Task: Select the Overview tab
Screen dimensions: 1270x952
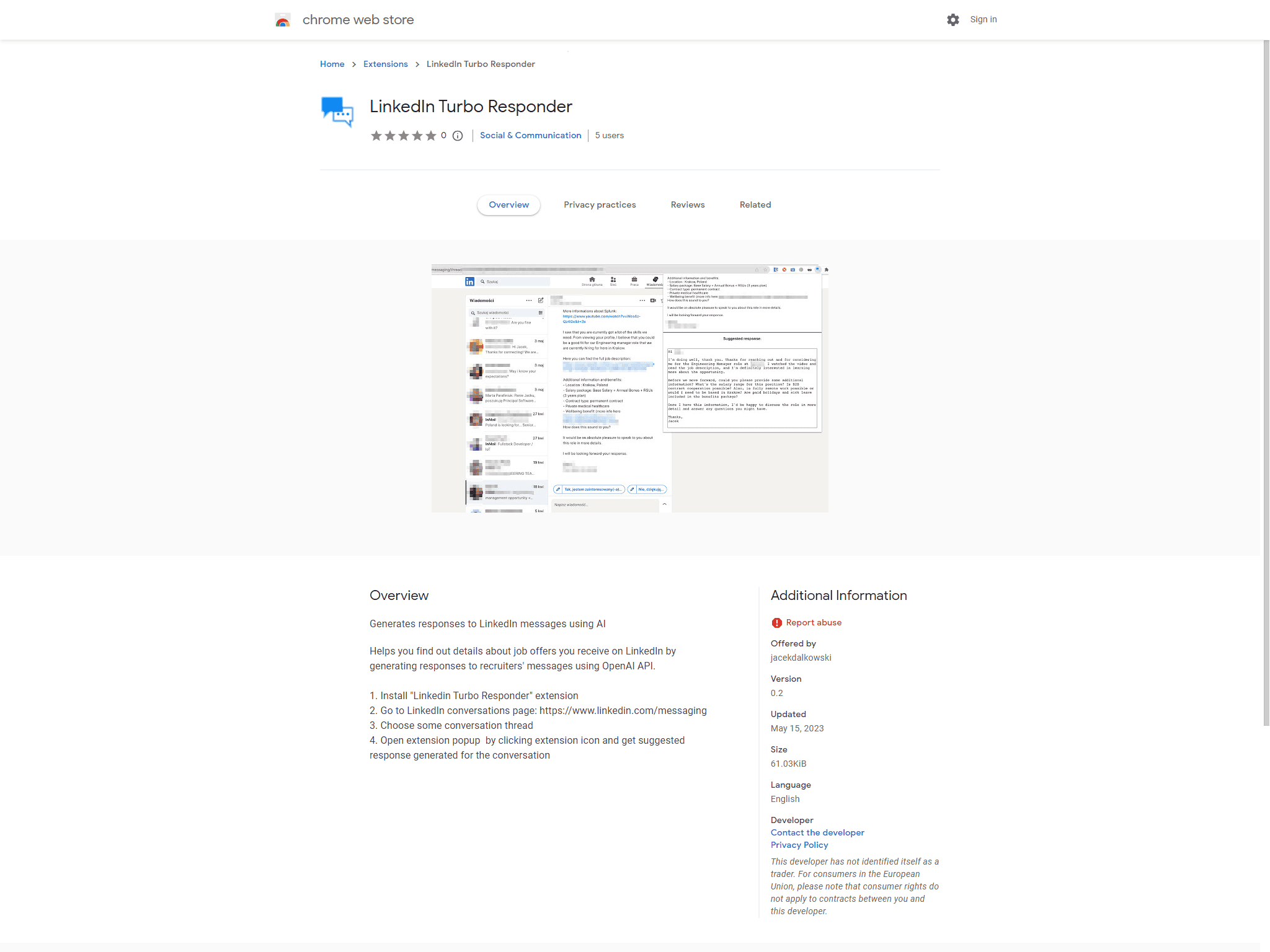Action: coord(509,205)
